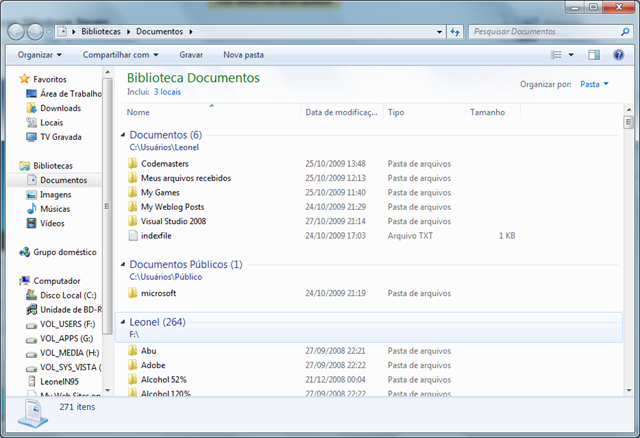Image resolution: width=640 pixels, height=438 pixels.
Task: Select the Abu folder icon
Action: click(x=133, y=351)
